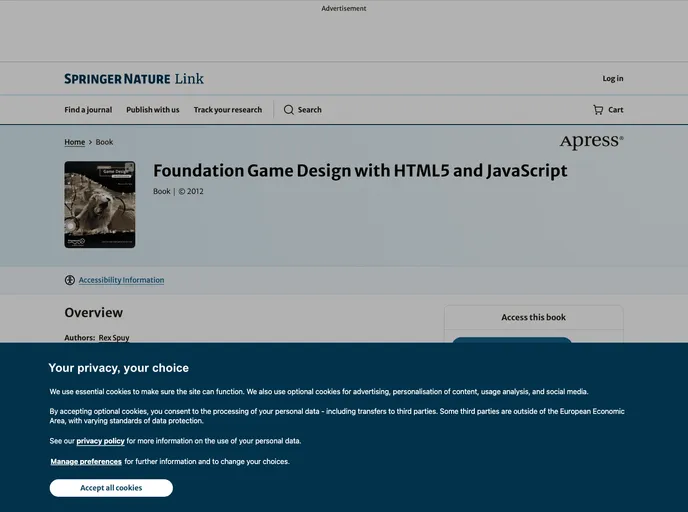This screenshot has height=512, width=688.
Task: Click the Overview heading
Action: [94, 312]
